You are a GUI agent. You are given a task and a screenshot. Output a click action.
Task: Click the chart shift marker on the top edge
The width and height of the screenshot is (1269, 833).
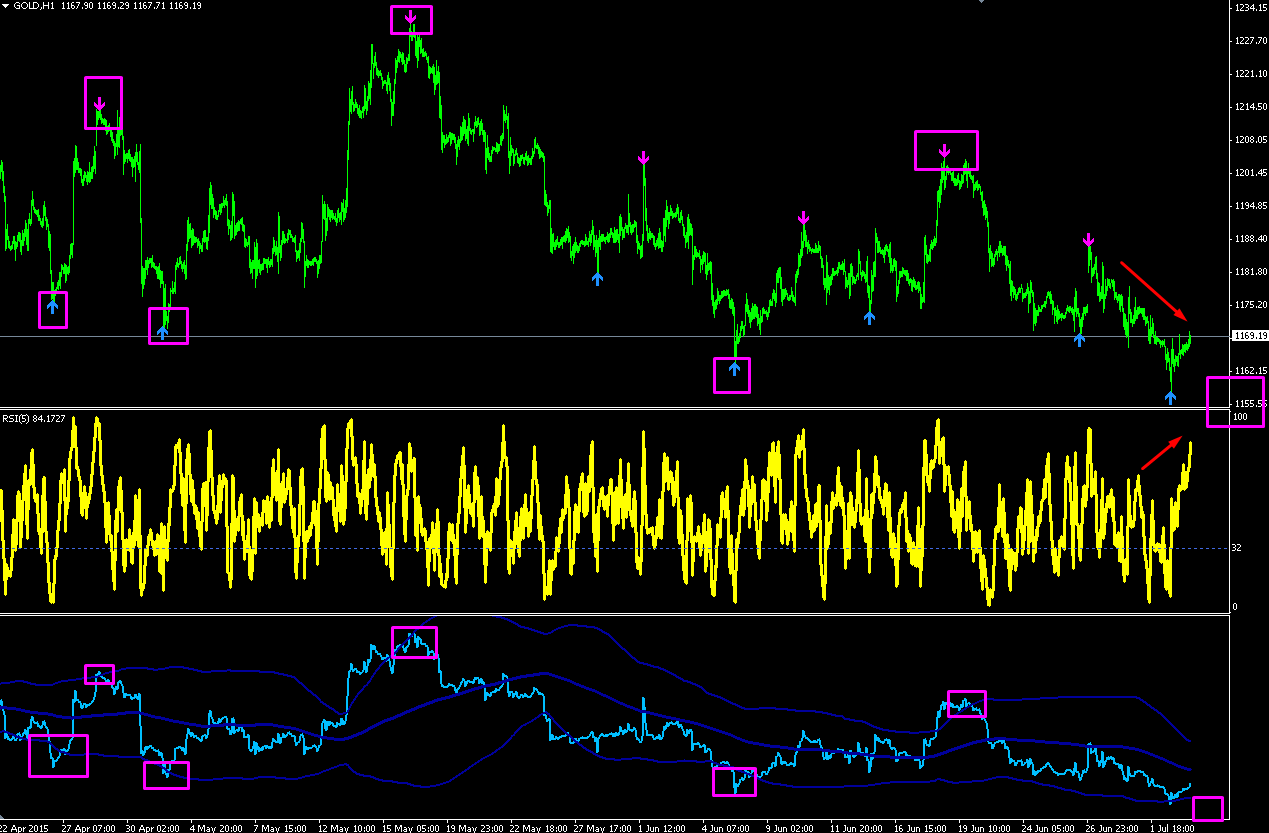pos(982,4)
